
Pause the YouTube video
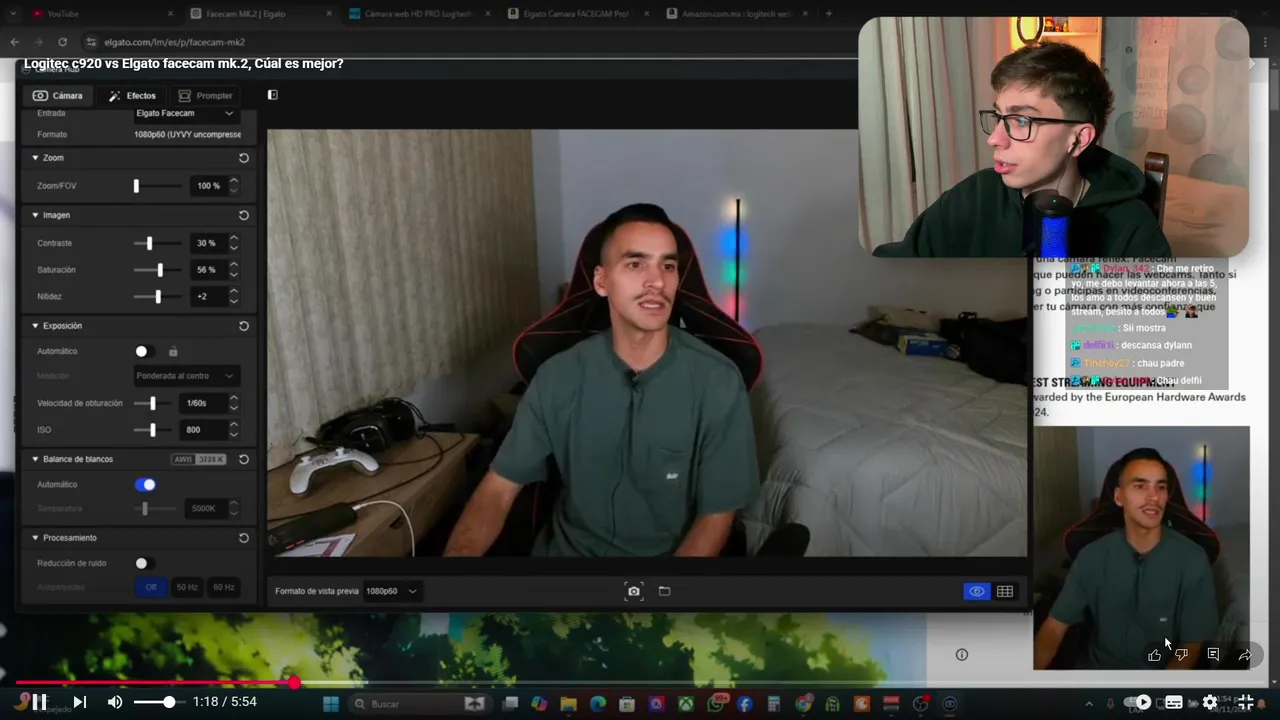click(x=39, y=702)
